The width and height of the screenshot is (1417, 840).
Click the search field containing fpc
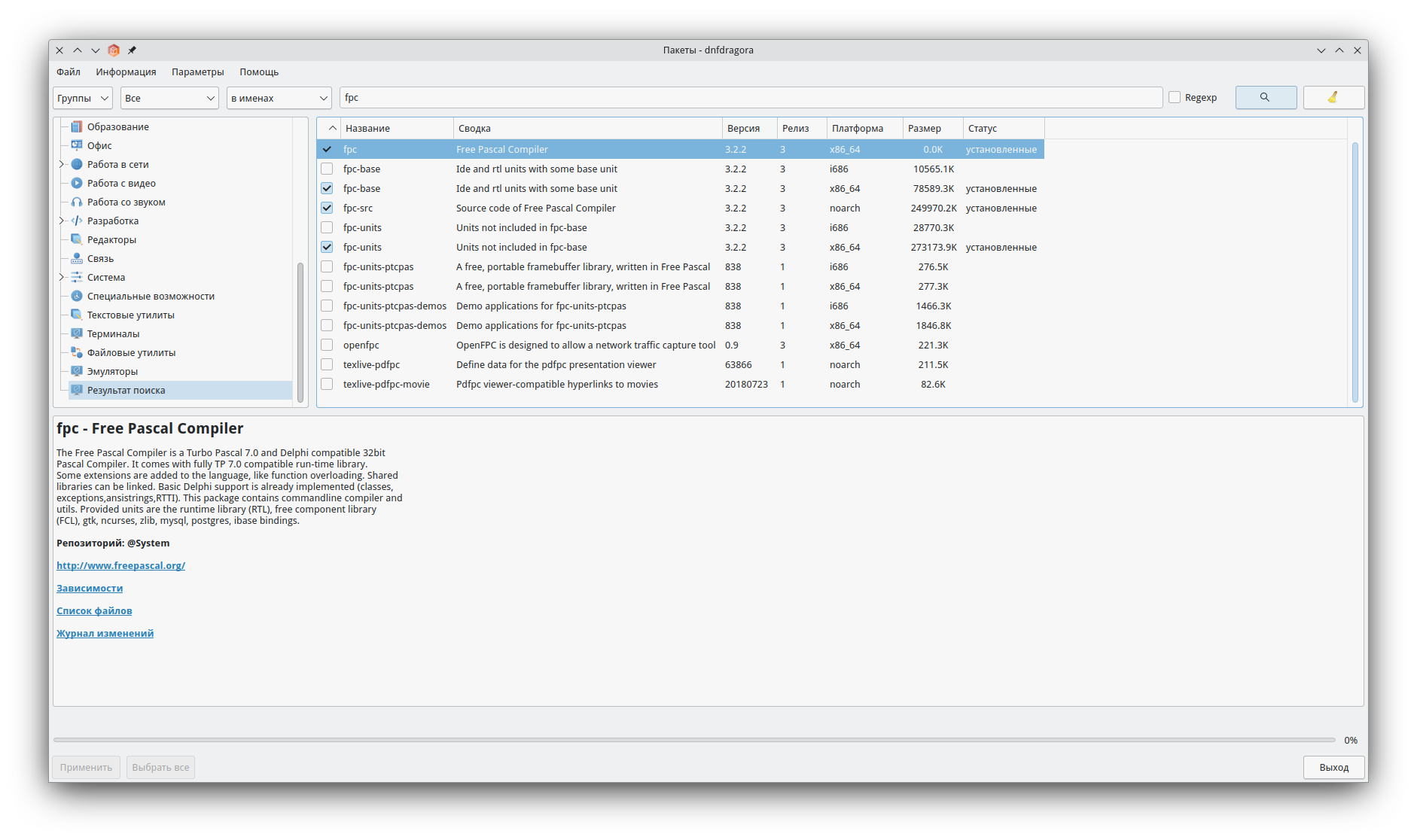[x=751, y=98]
